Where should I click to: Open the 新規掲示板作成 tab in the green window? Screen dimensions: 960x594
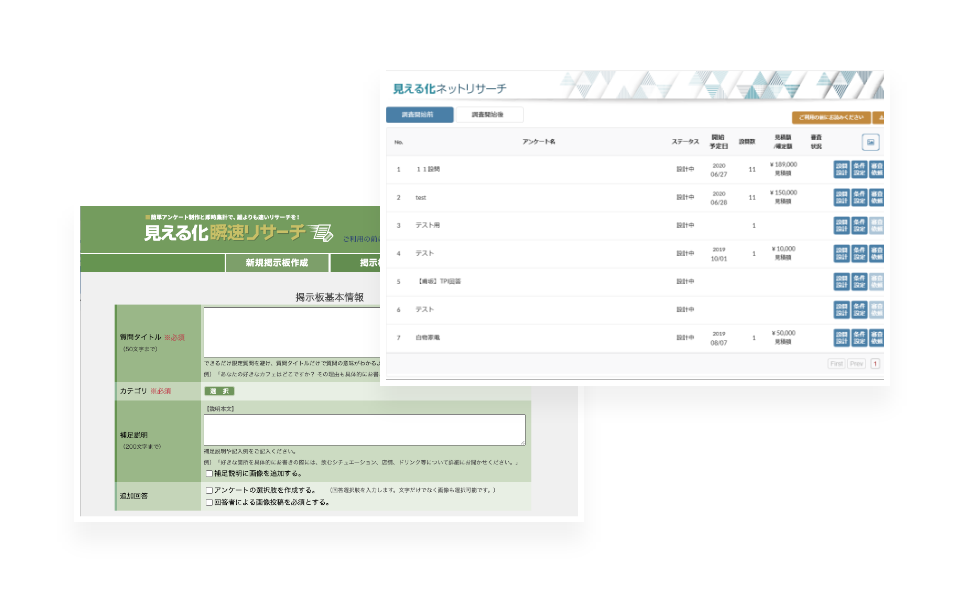(x=277, y=263)
